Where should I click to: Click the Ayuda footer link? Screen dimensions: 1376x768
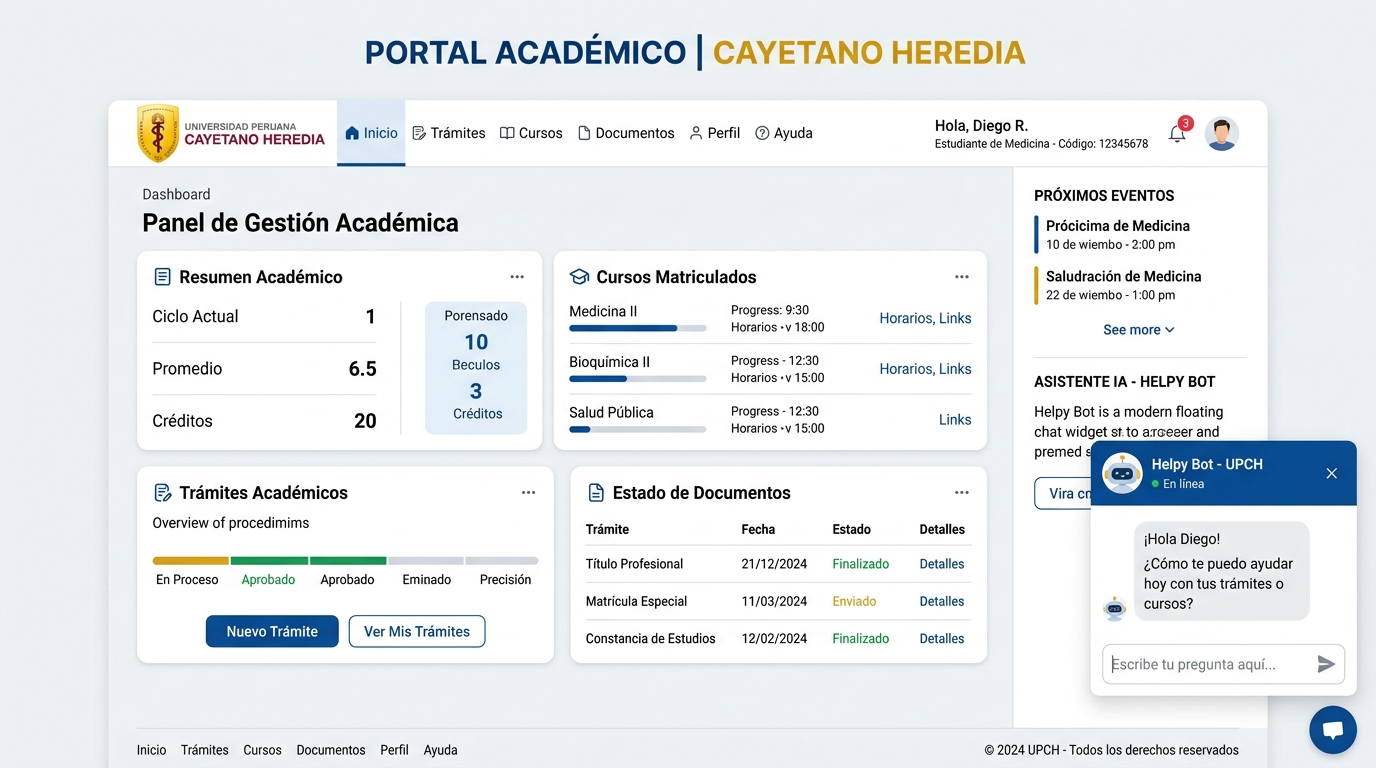[x=440, y=750]
